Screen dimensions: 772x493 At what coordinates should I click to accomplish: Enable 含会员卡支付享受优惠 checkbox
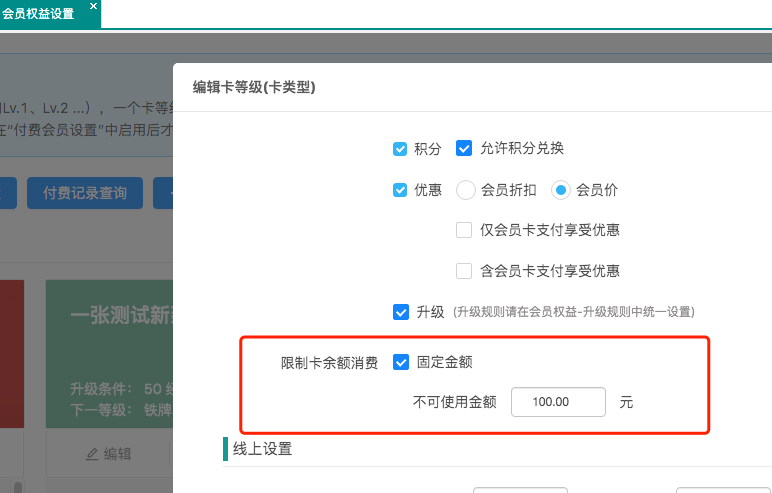click(464, 271)
